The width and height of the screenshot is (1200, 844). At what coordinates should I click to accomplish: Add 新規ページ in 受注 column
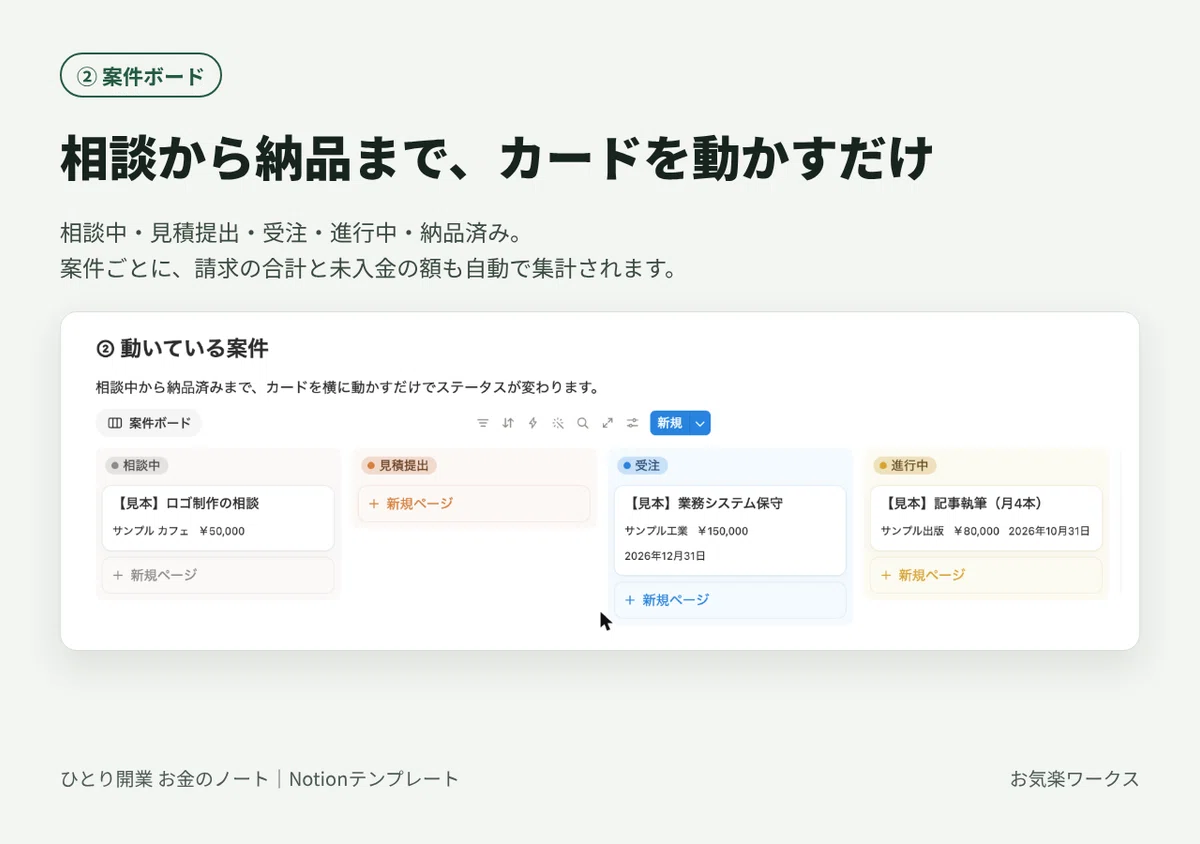tap(730, 600)
